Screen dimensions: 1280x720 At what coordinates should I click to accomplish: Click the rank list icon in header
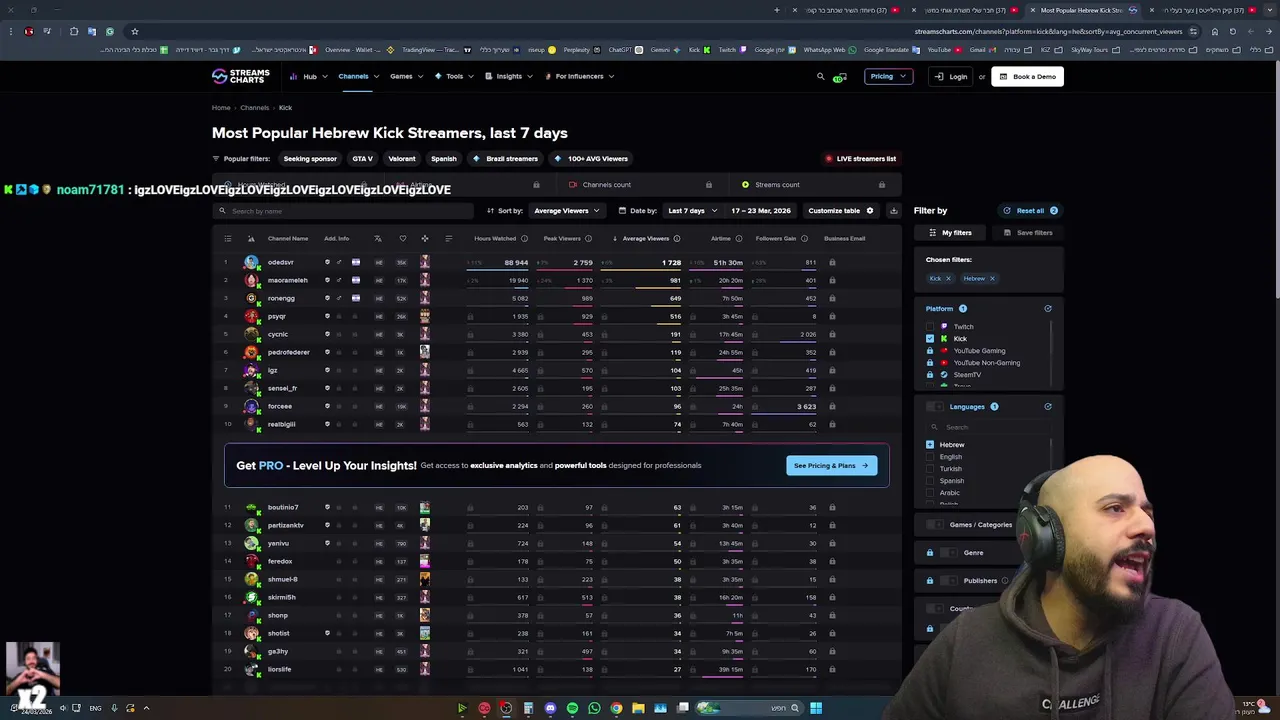227,238
